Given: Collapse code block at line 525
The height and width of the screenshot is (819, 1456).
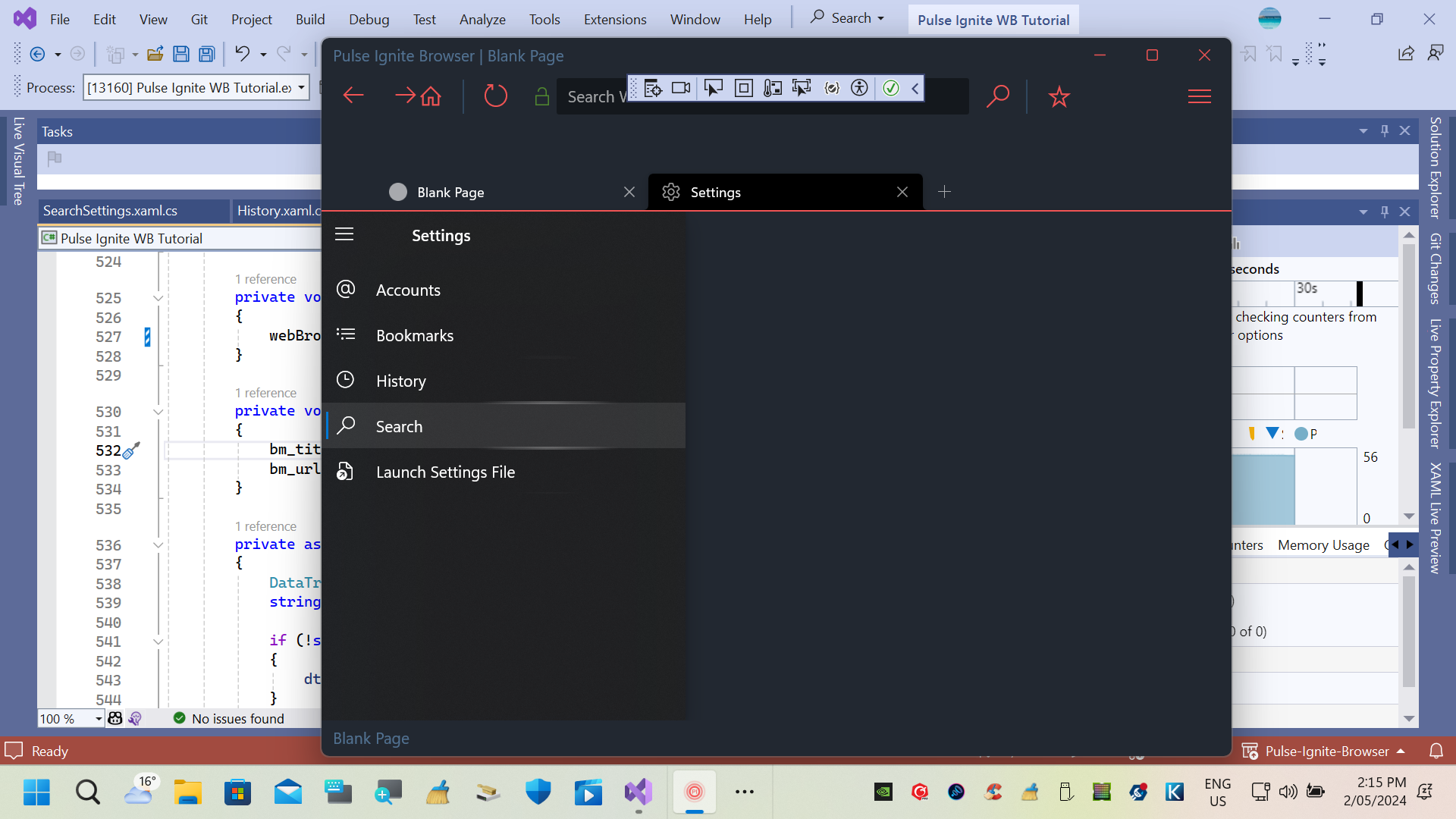Looking at the screenshot, I should pos(158,298).
